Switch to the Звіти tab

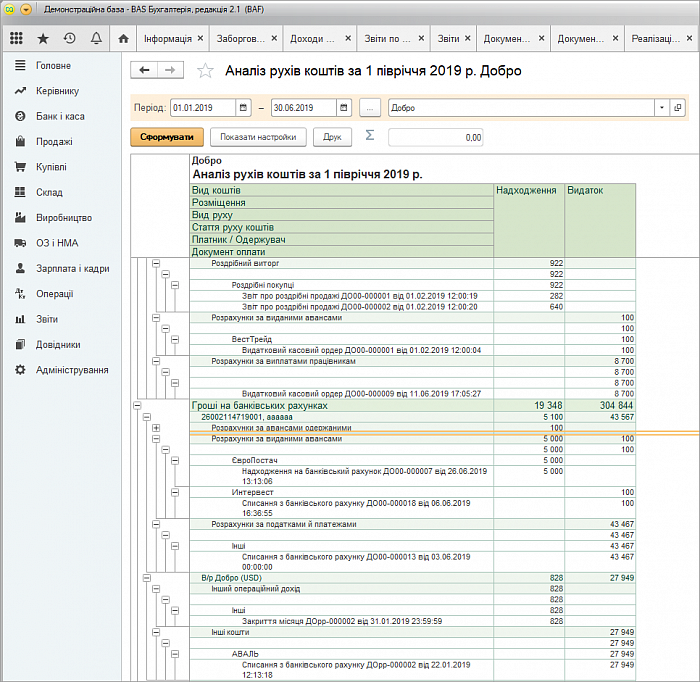(x=449, y=39)
